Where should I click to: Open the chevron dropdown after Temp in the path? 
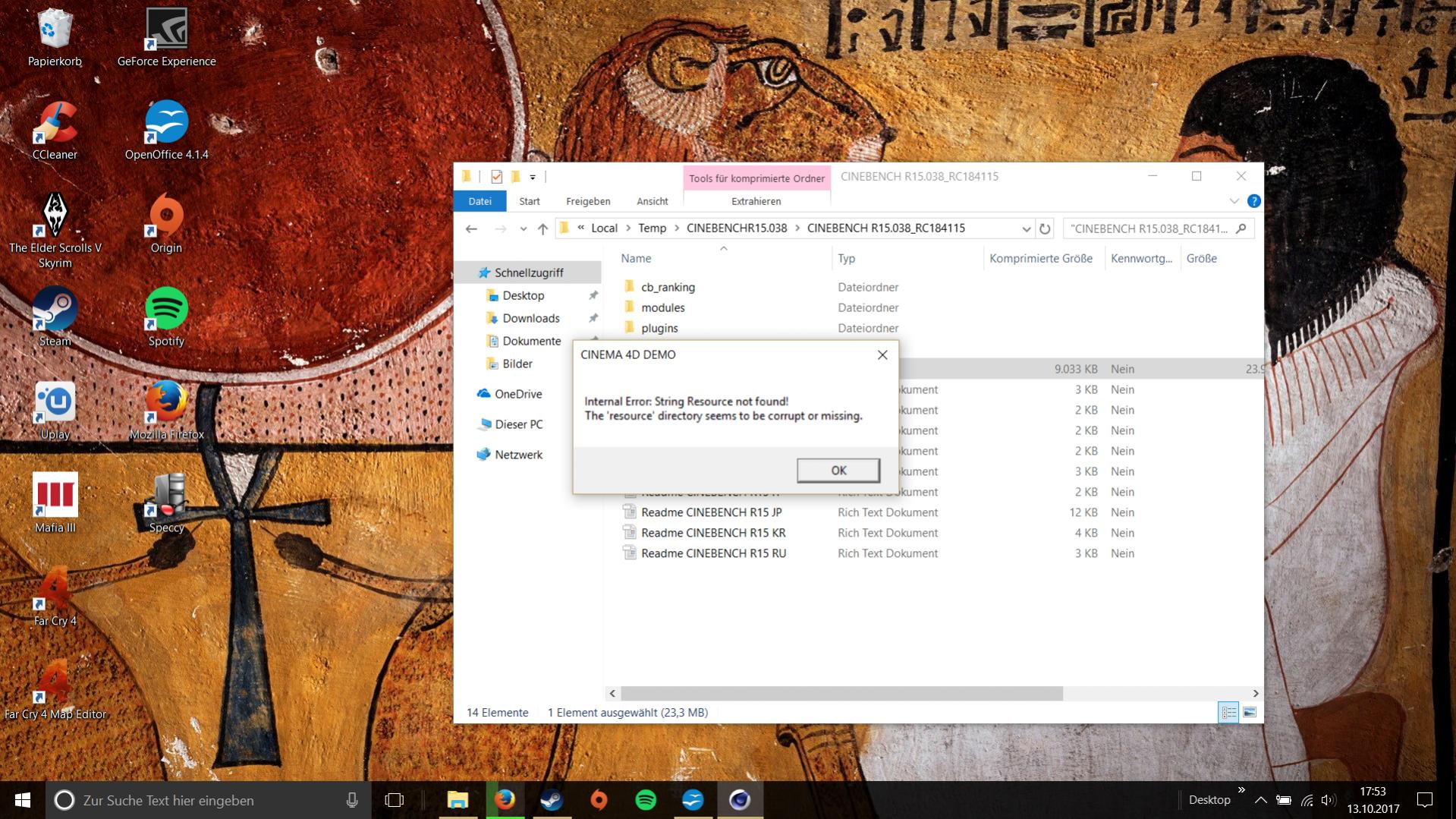pos(677,228)
